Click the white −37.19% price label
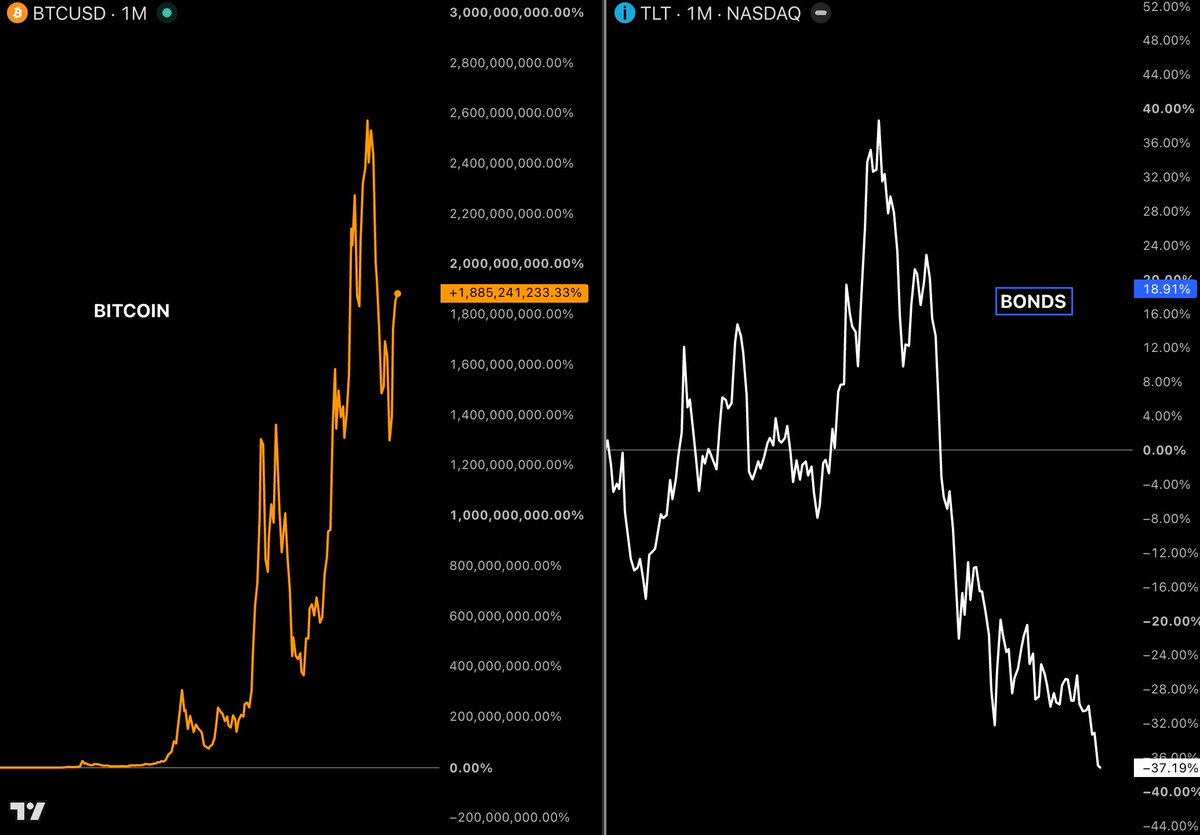 pos(1166,768)
